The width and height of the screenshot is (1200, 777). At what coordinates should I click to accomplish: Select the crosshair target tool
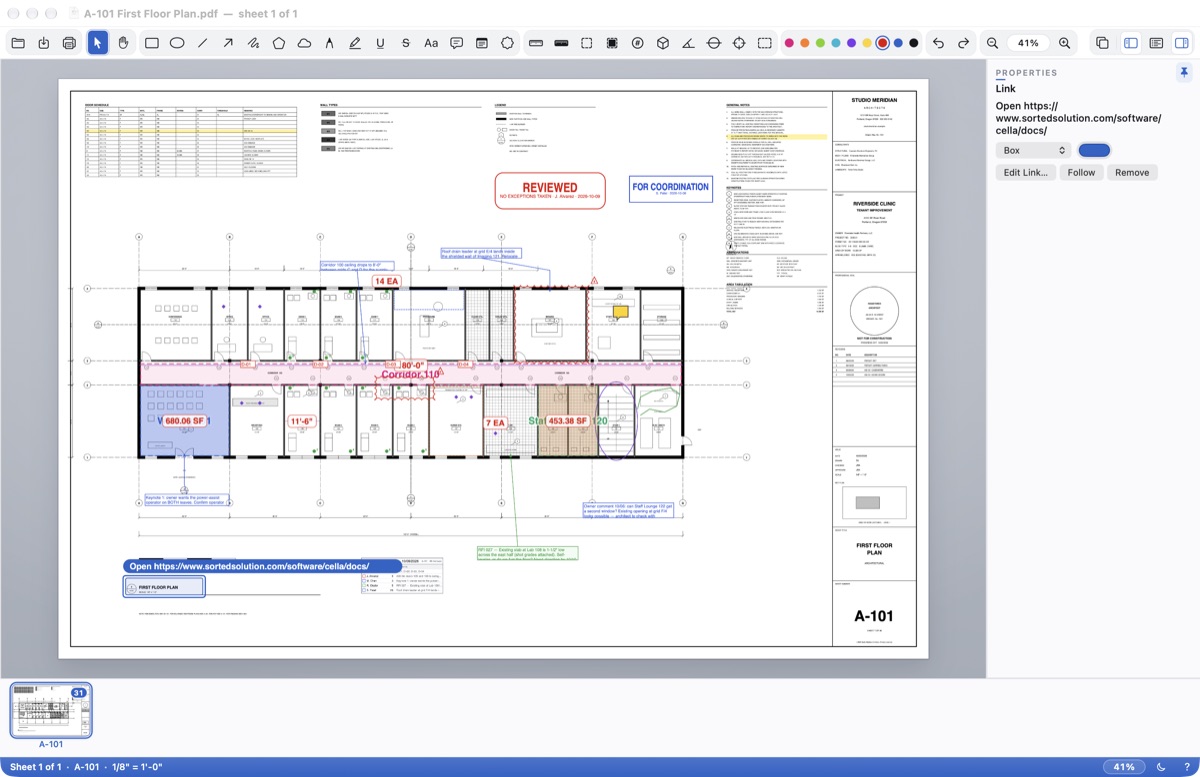pos(740,43)
